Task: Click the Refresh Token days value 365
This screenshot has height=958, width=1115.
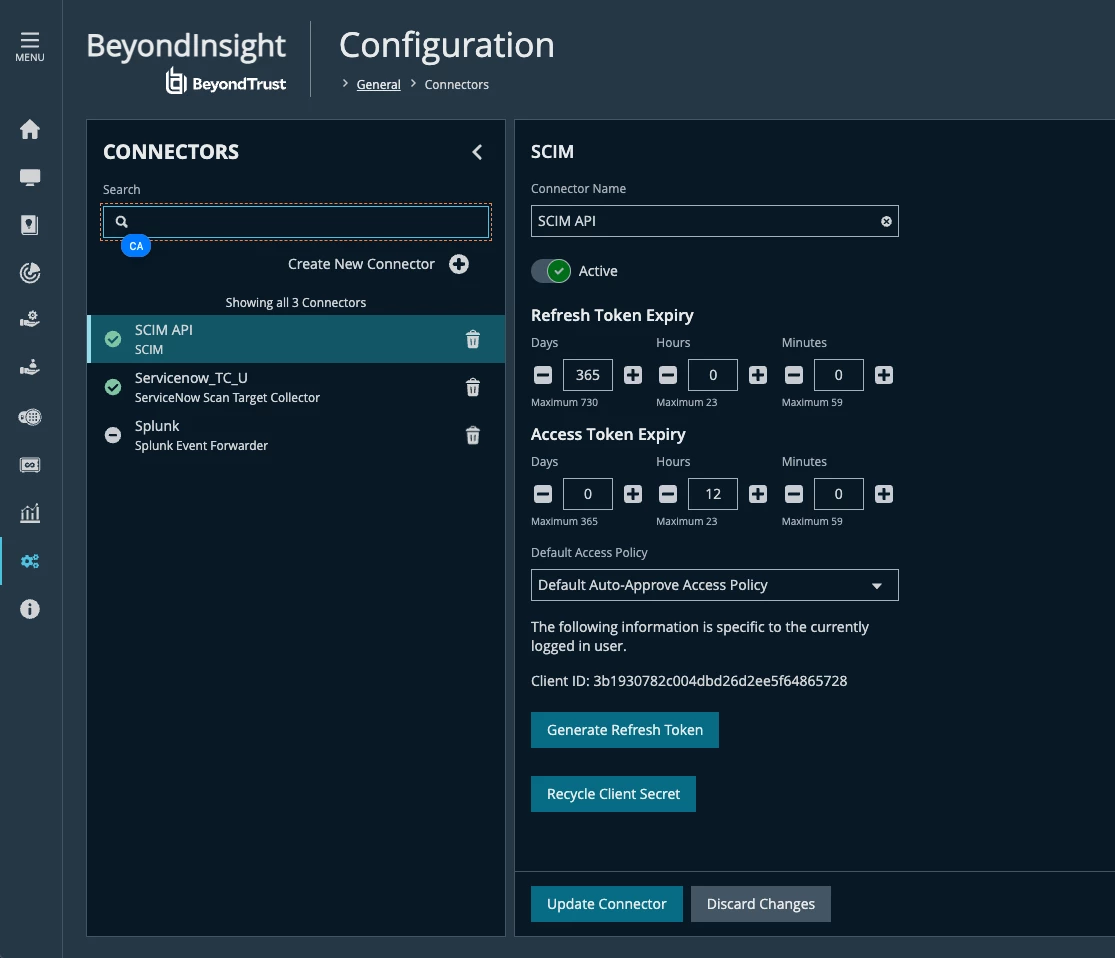Action: [587, 375]
